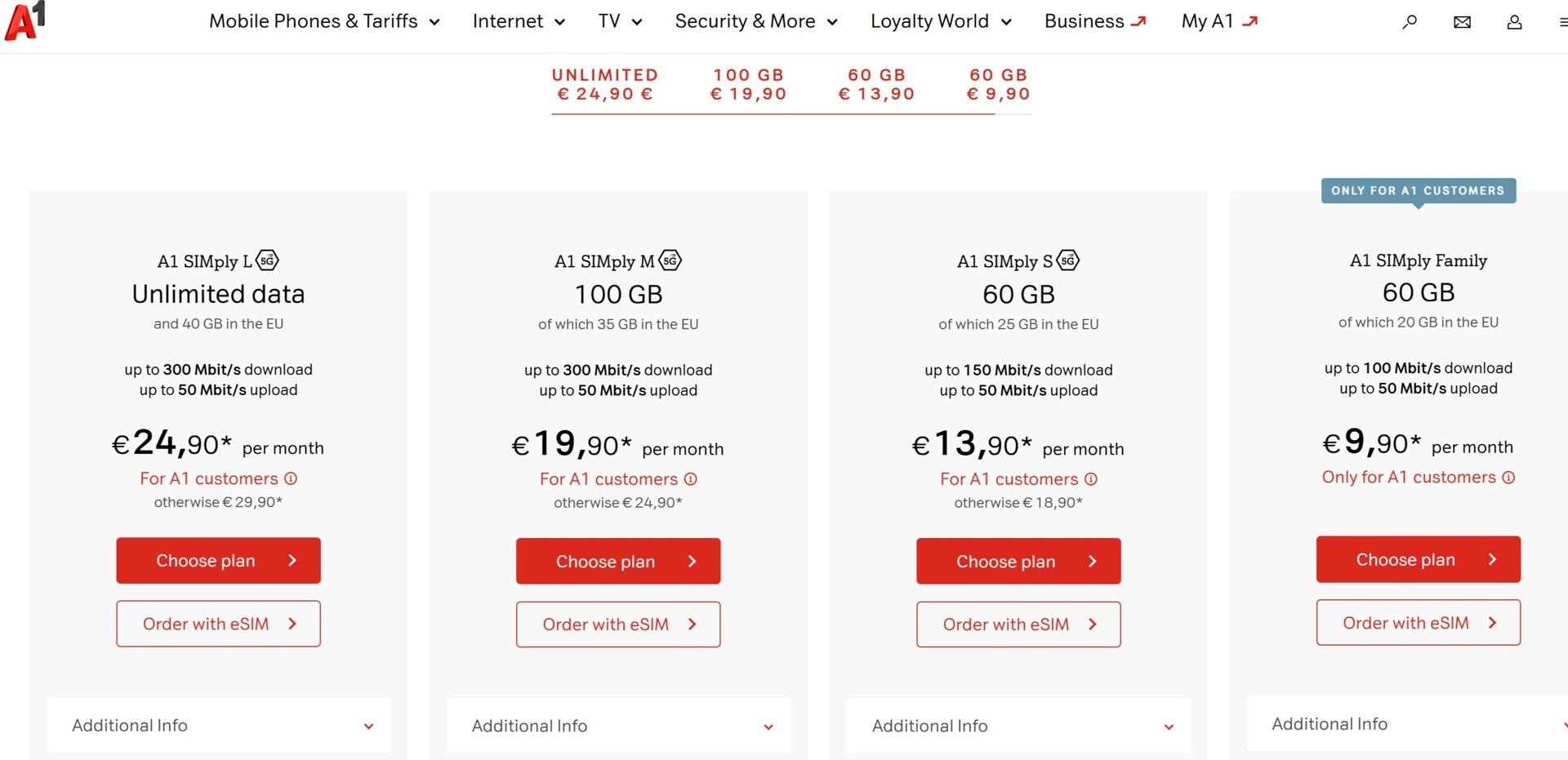This screenshot has height=760, width=1568.
Task: Order SIMply M with eSIM
Action: point(618,624)
